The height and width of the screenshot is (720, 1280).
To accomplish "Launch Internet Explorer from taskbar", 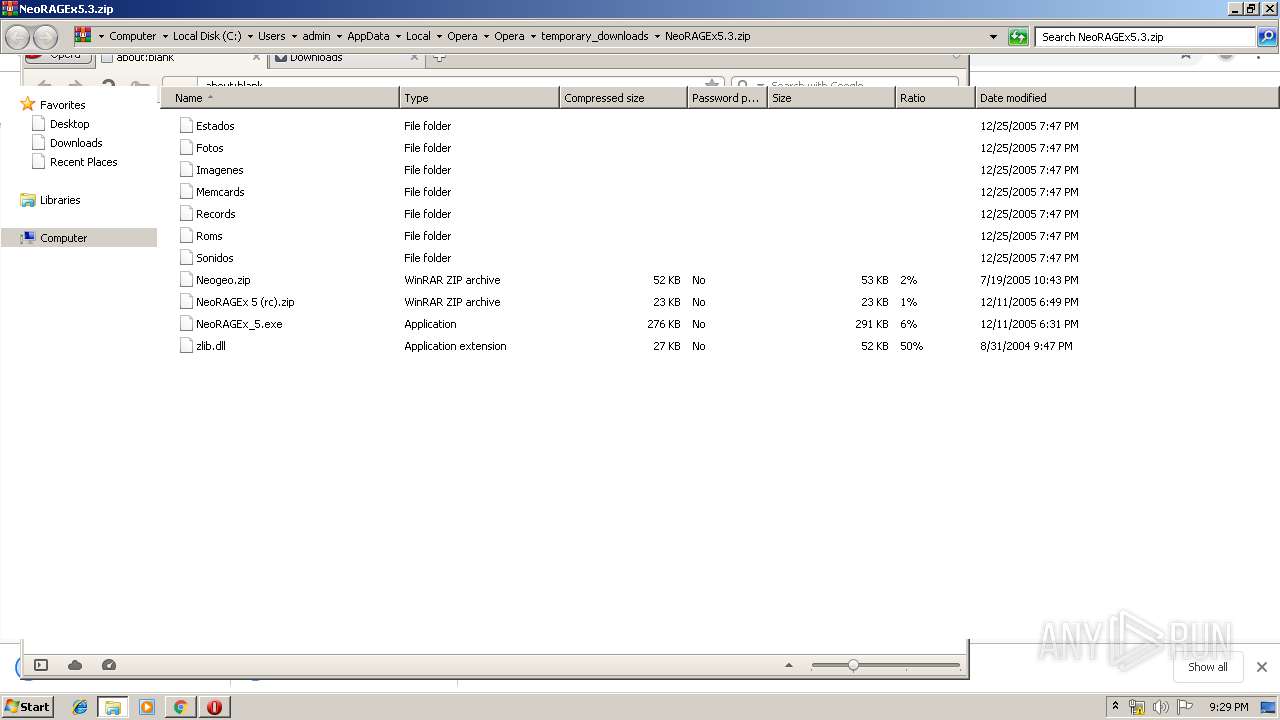I will coord(80,707).
